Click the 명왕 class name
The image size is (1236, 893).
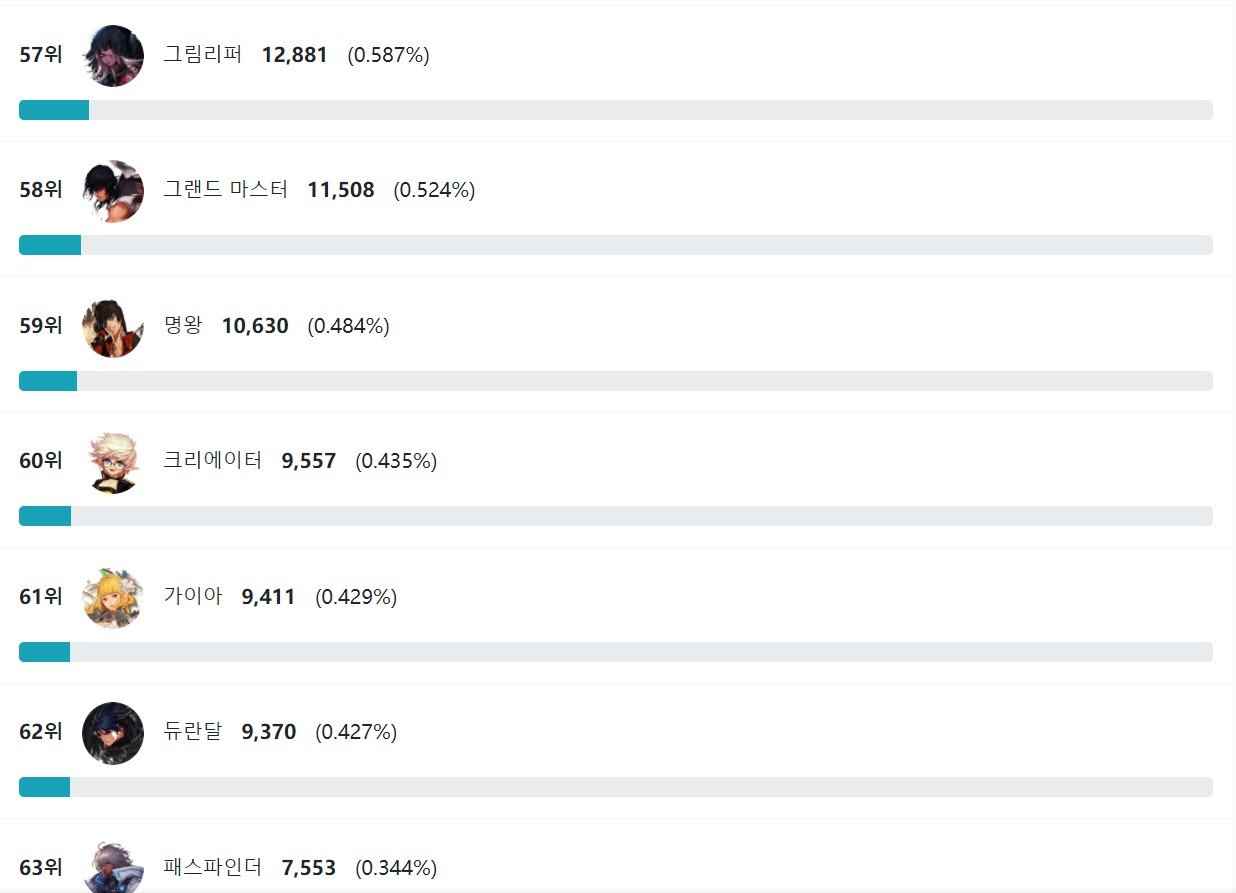182,326
